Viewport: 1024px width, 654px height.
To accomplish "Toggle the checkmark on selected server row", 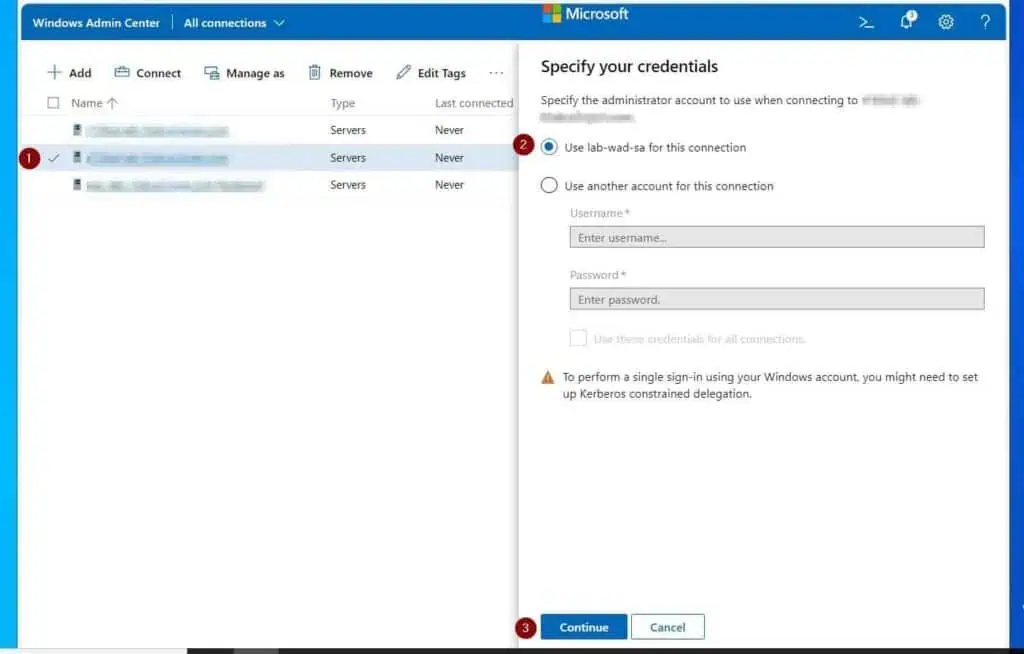I will click(54, 157).
